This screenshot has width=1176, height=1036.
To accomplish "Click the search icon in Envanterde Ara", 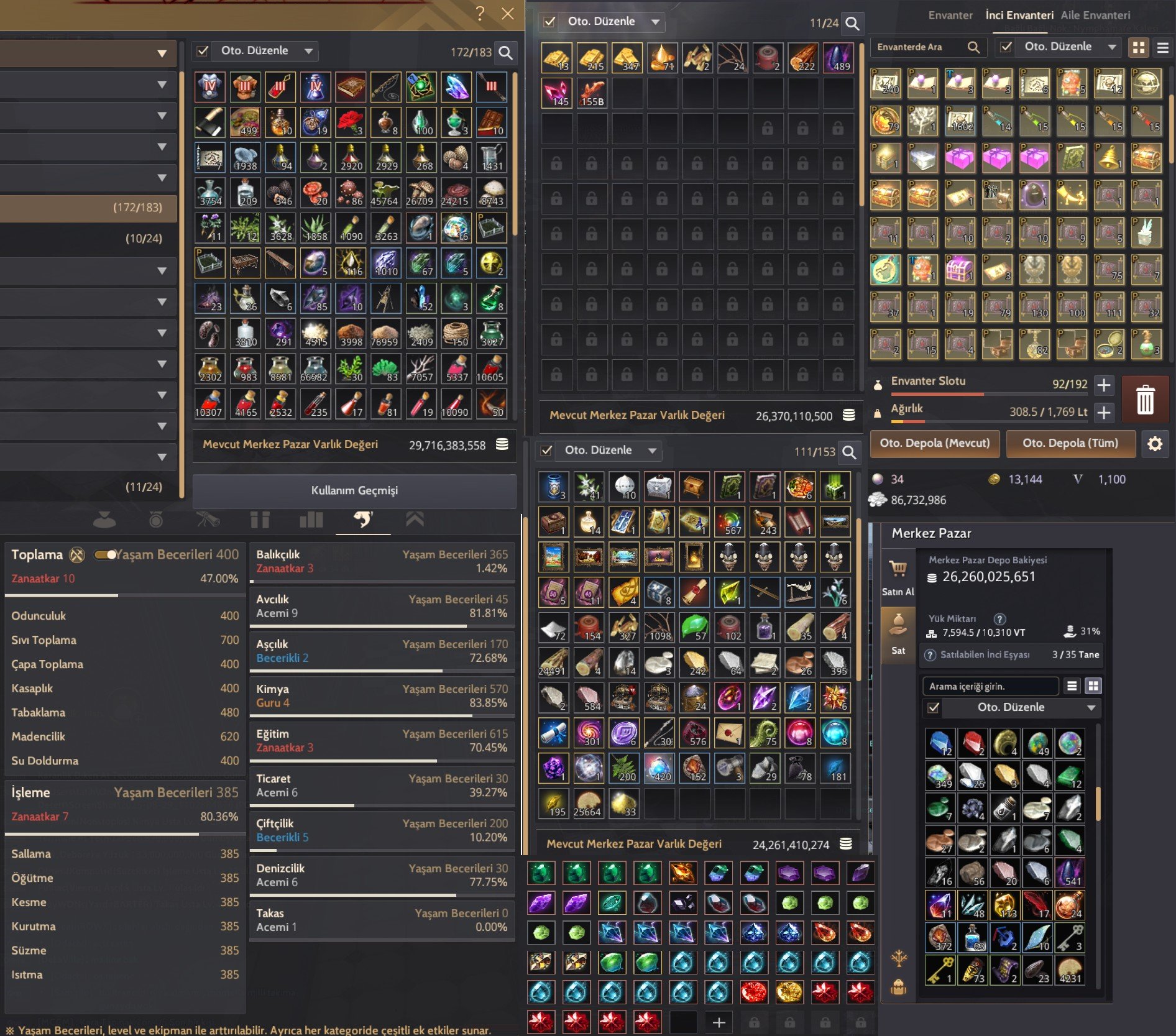I will click(973, 47).
